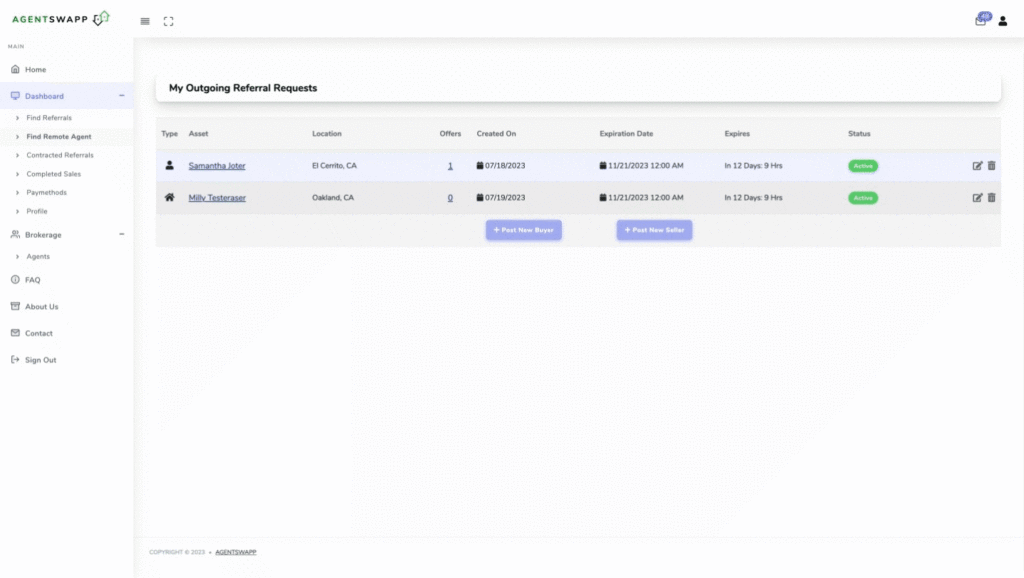
Task: Click the Post New Buyer button
Action: point(524,230)
